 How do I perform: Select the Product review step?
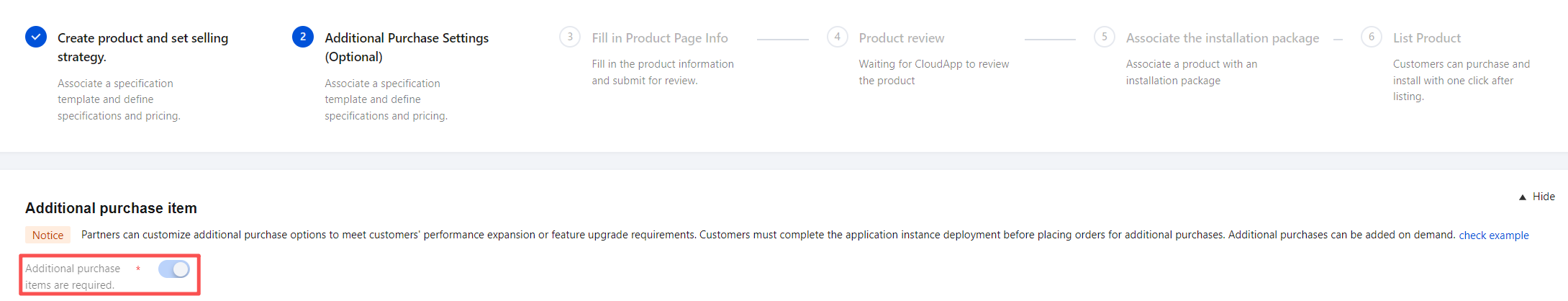pos(901,38)
